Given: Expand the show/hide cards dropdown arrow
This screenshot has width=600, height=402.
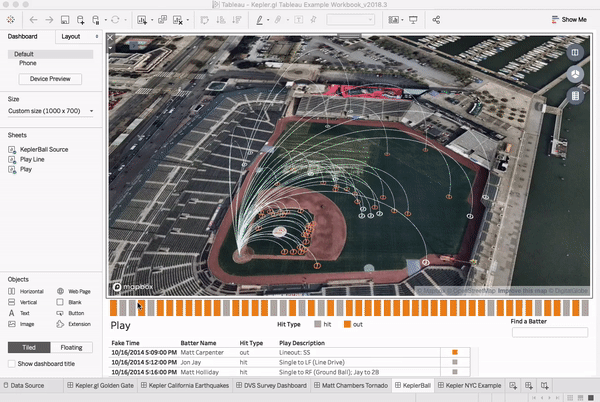Looking at the screenshot, I should (402, 20).
